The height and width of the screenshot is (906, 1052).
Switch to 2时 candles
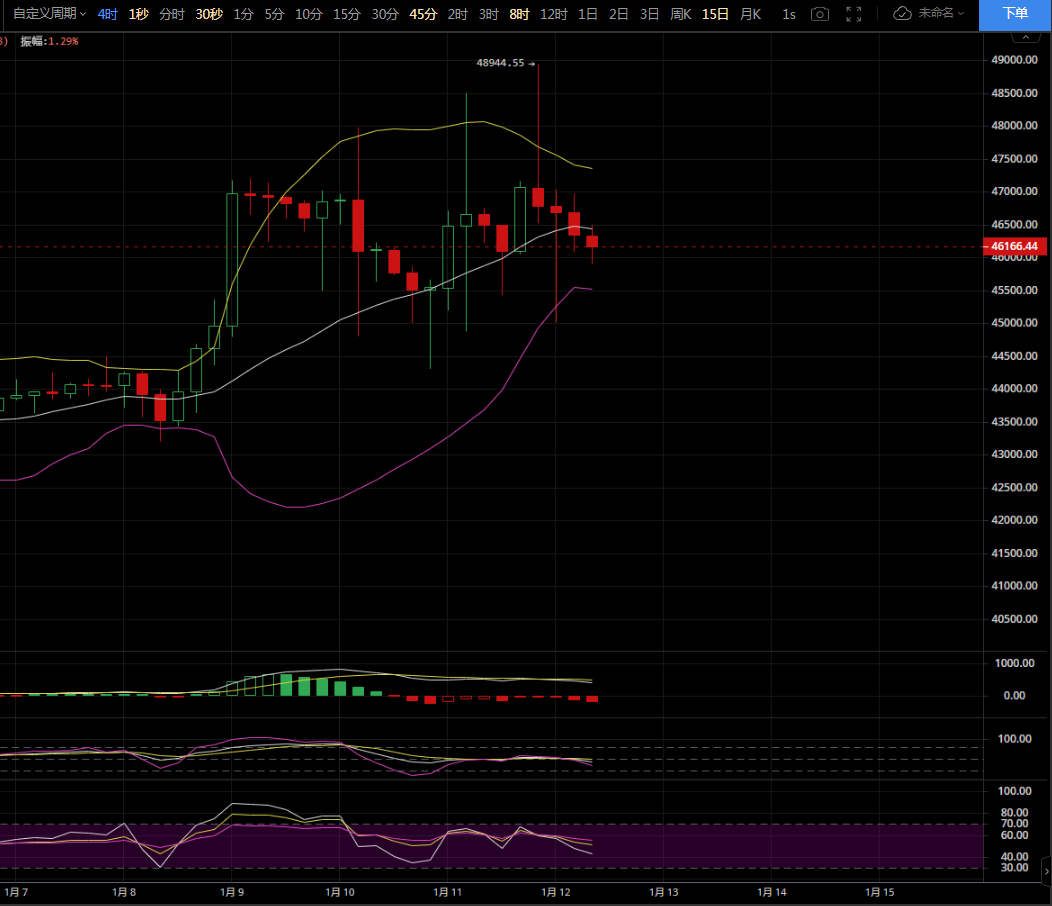(458, 14)
